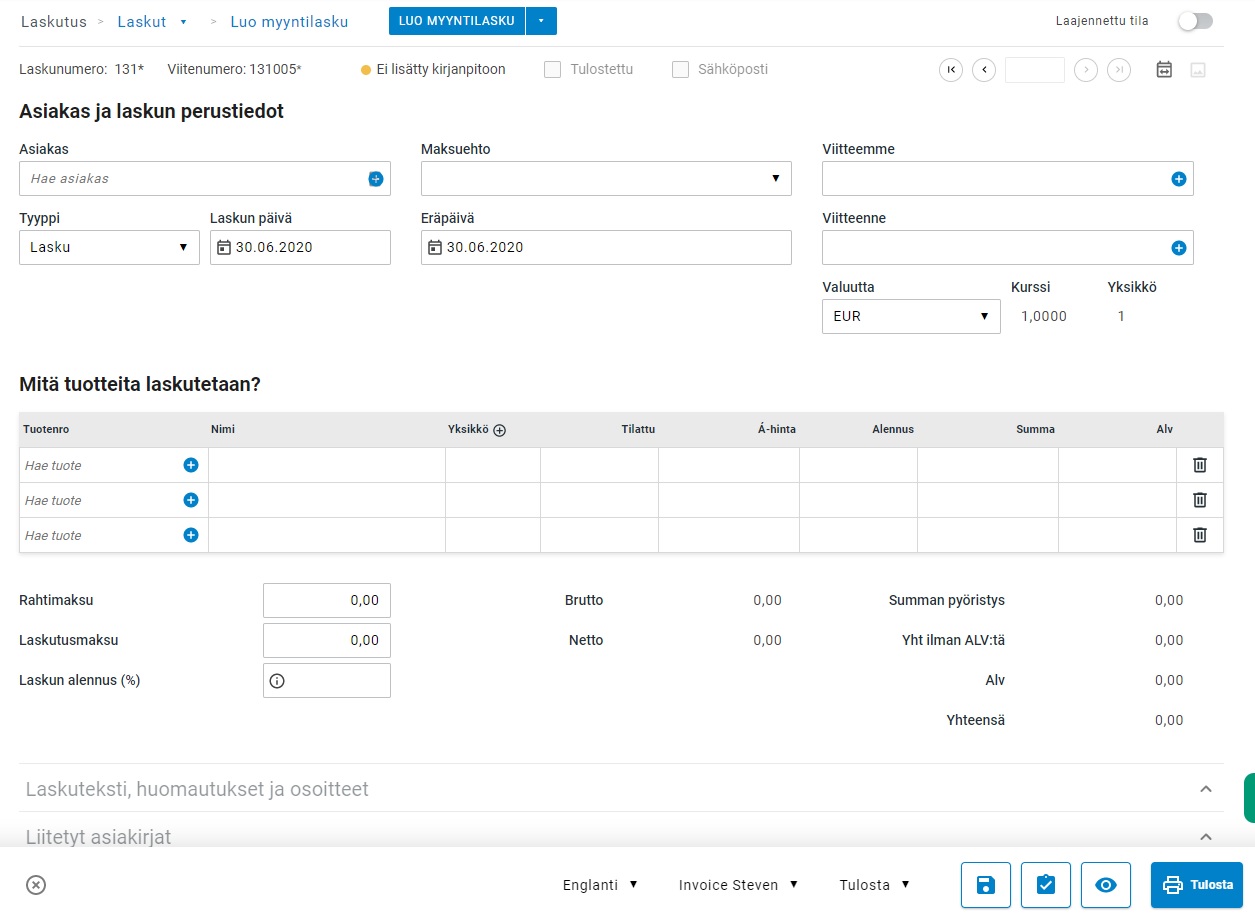Check the Tulostettu checkbox
The image size is (1255, 913).
tap(552, 70)
